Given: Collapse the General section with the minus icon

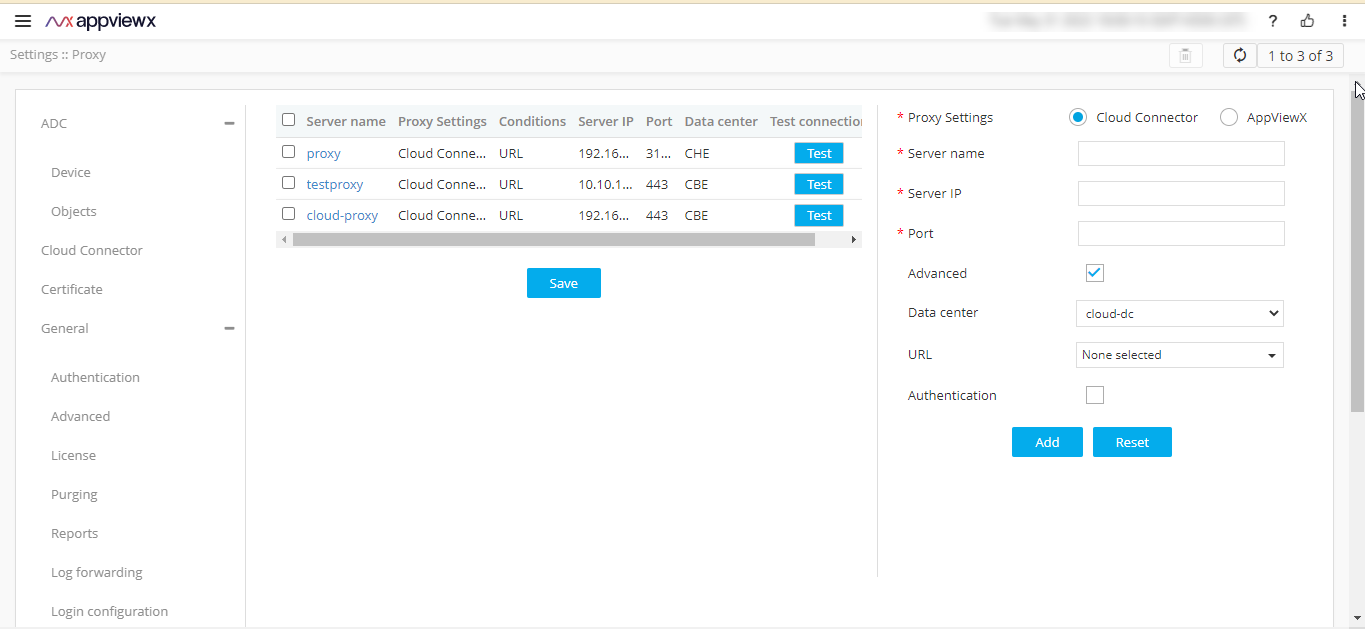Looking at the screenshot, I should 229,329.
